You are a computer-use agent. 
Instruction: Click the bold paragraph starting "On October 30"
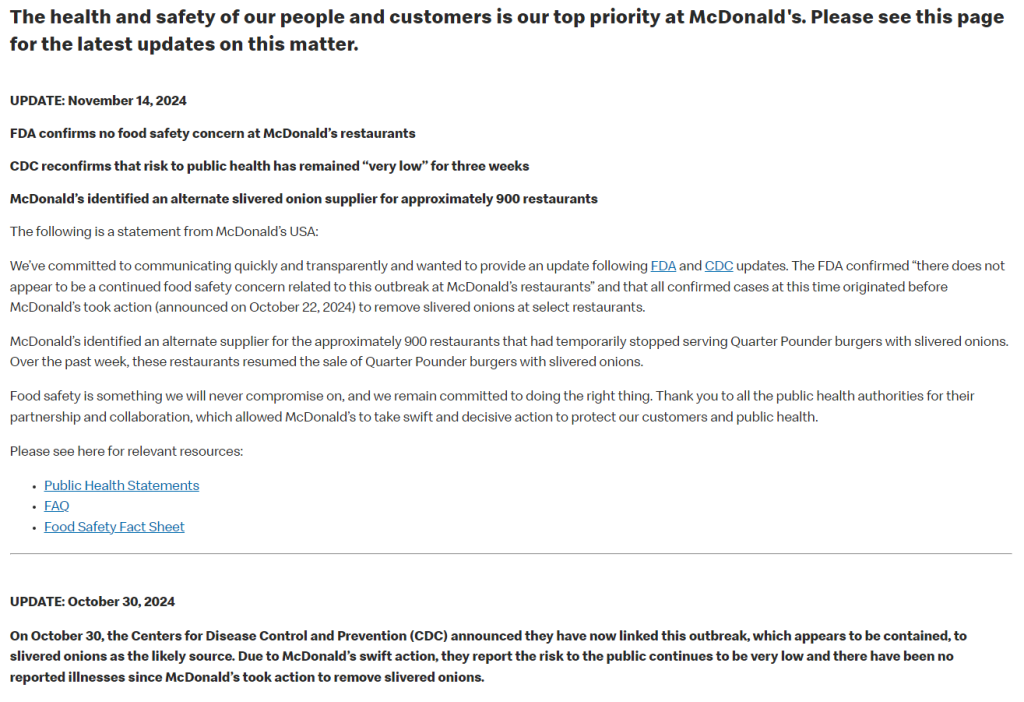click(x=488, y=656)
